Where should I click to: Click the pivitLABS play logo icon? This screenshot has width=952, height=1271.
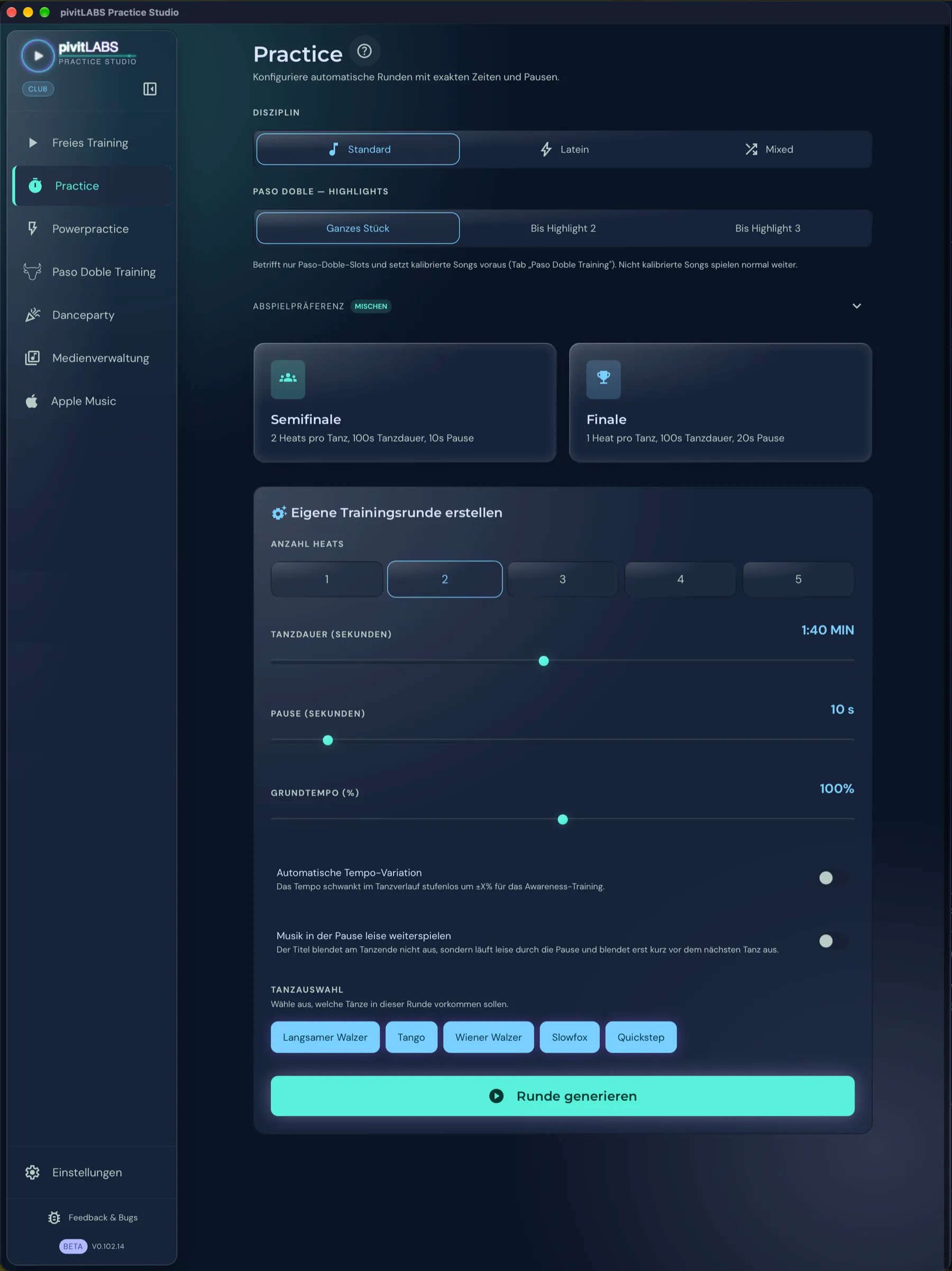click(x=38, y=56)
